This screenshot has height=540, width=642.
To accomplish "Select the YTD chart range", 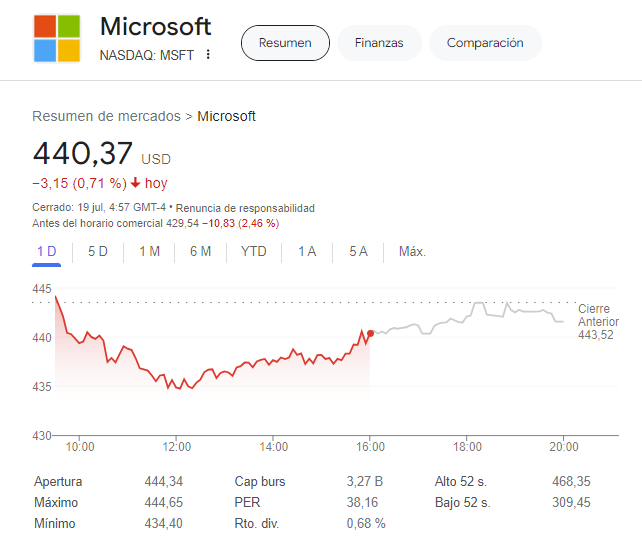I will [x=254, y=251].
